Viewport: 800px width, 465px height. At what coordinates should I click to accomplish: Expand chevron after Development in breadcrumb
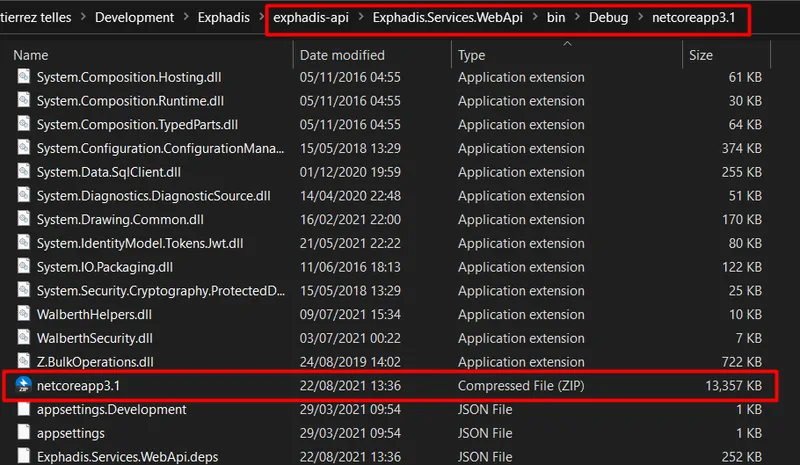[x=186, y=17]
